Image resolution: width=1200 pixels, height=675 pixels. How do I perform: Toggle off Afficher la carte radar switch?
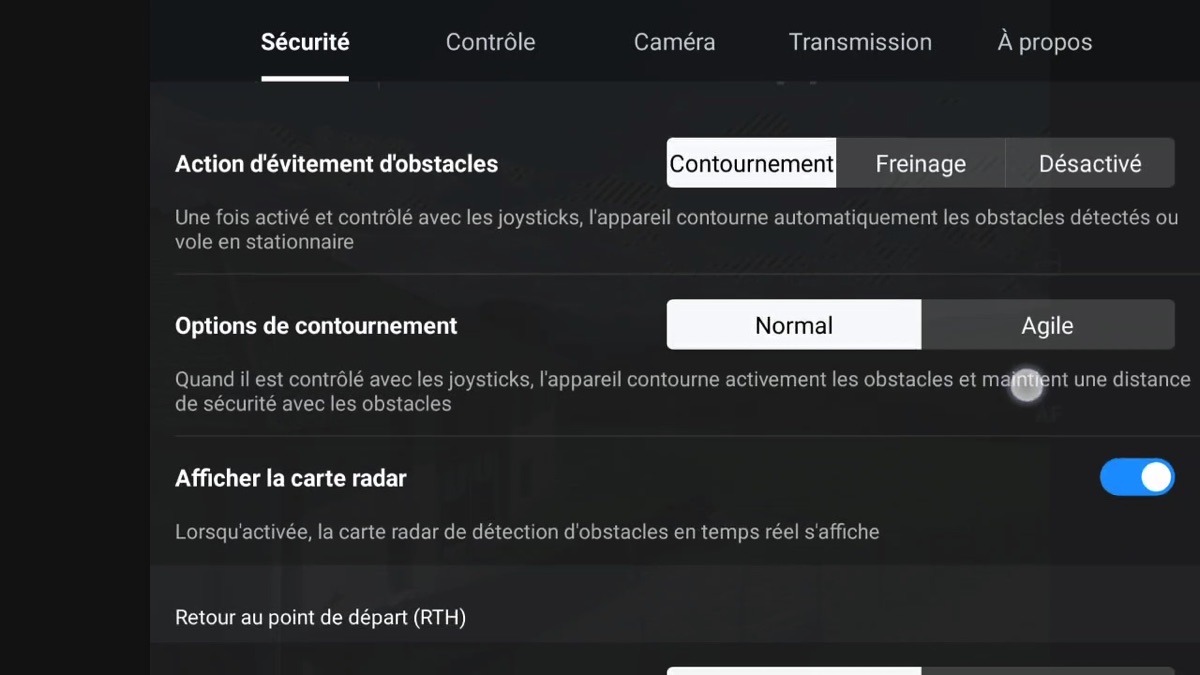click(x=1137, y=477)
